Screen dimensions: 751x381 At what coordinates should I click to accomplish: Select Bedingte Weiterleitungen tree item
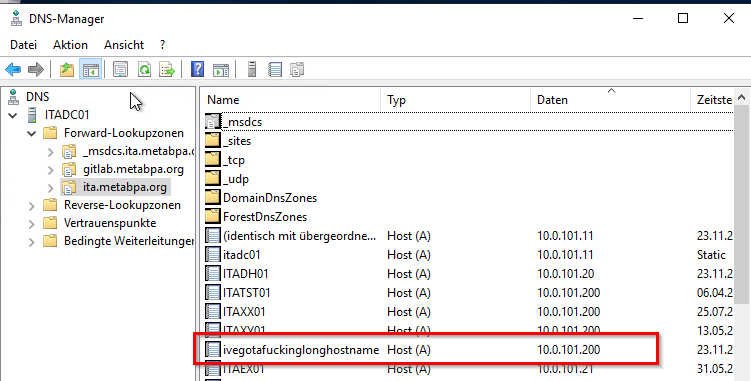[129, 241]
